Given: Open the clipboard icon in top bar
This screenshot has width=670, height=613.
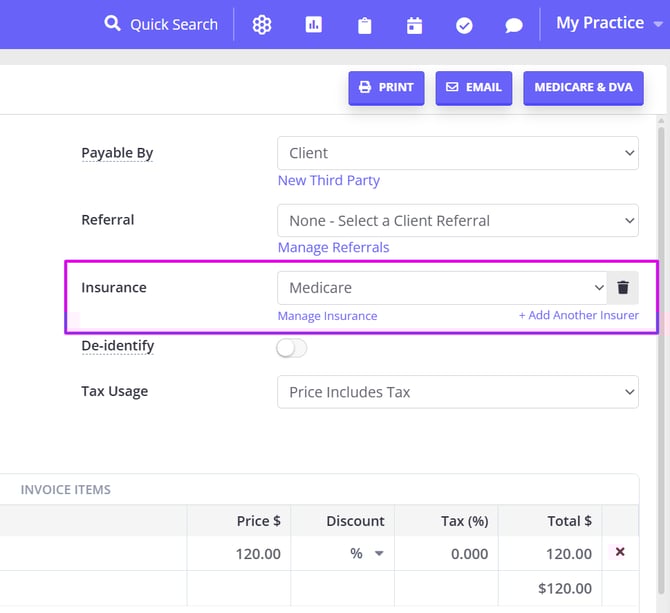Looking at the screenshot, I should pos(365,25).
